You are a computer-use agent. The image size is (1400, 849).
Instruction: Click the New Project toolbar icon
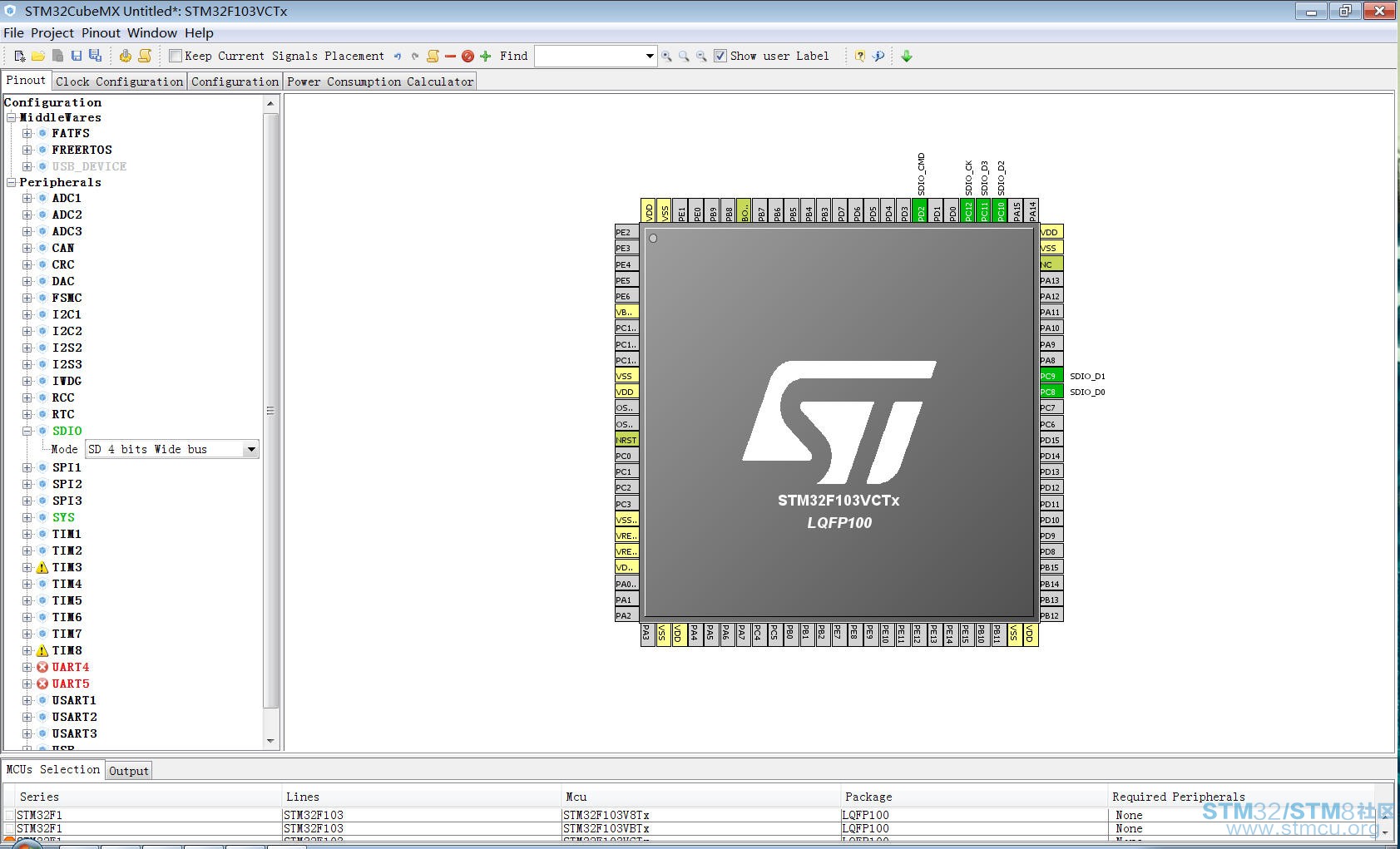click(x=20, y=56)
